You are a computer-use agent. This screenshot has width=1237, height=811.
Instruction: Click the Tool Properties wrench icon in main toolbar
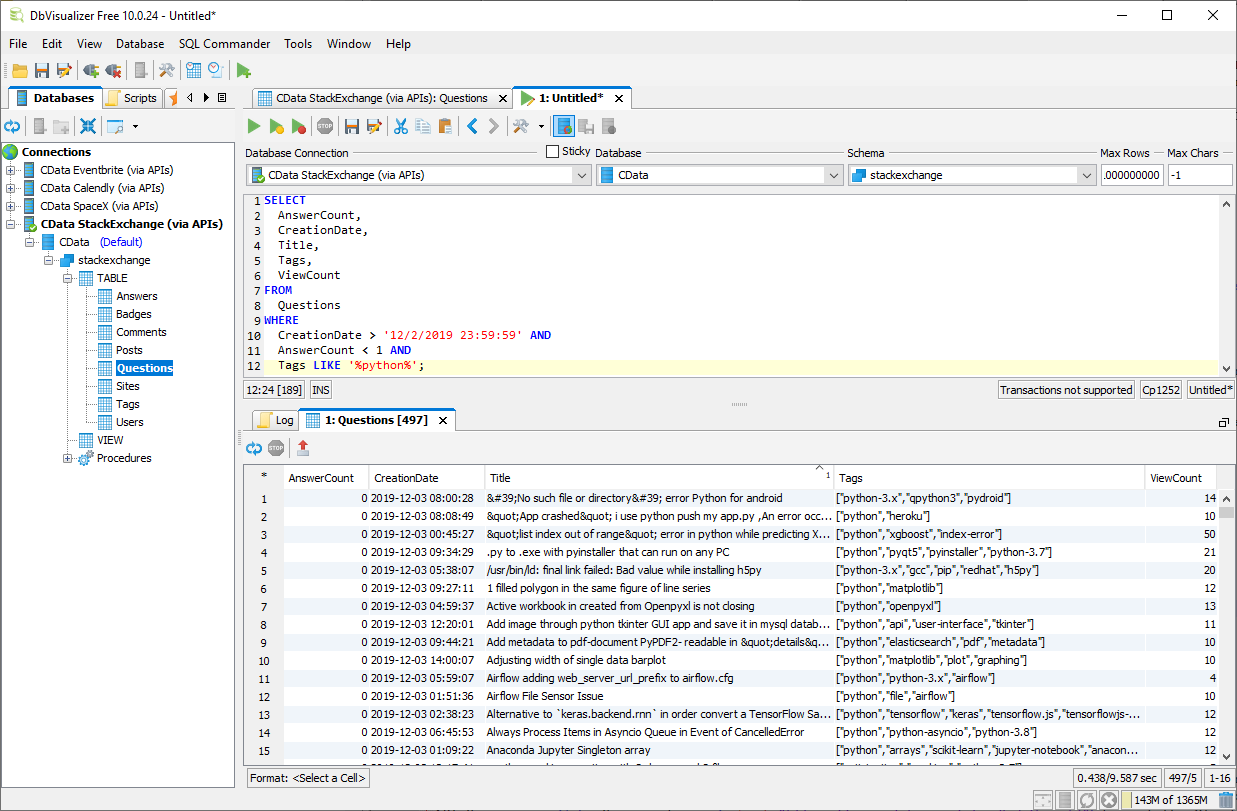(x=167, y=70)
